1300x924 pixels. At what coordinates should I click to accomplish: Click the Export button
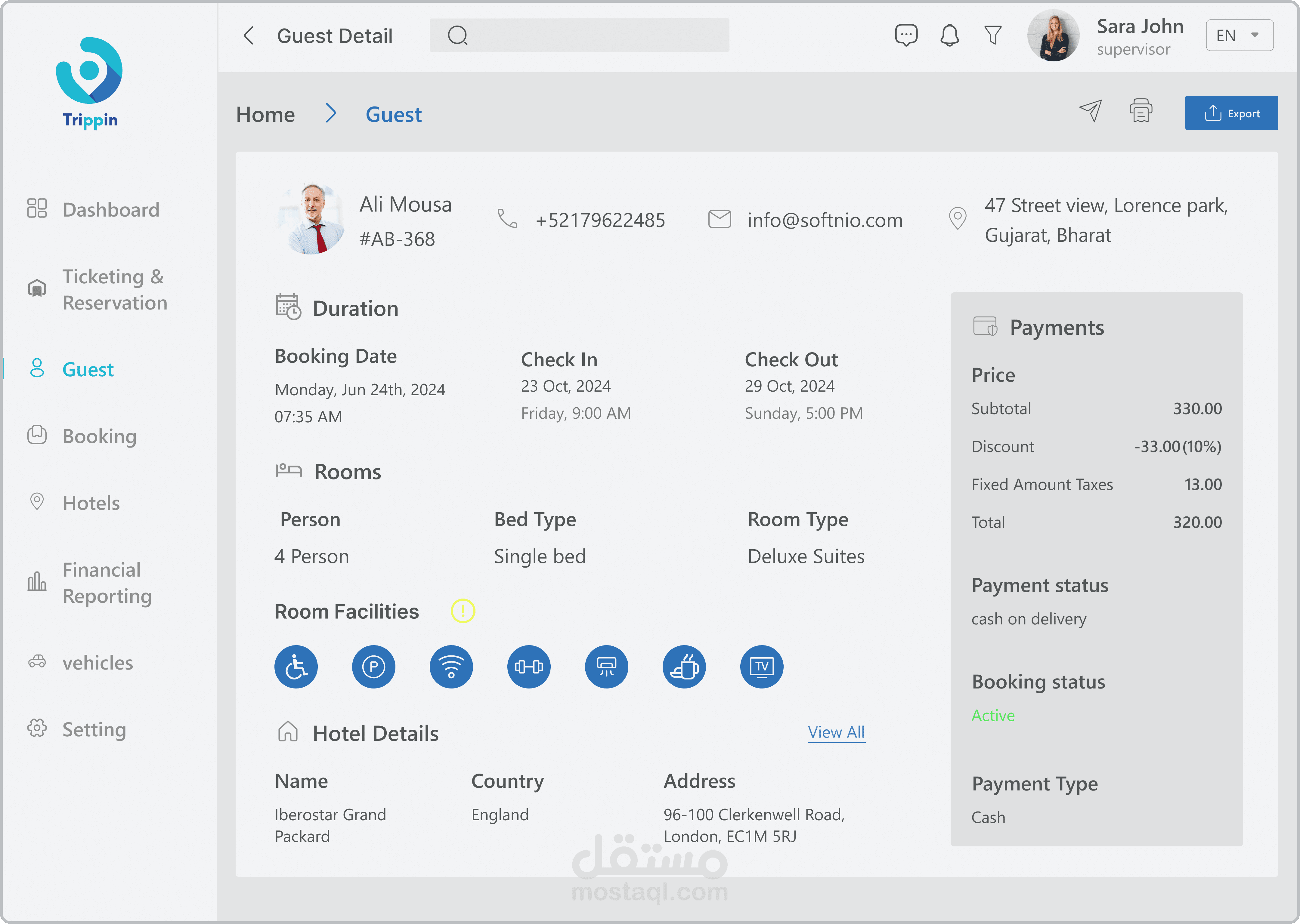click(1231, 113)
